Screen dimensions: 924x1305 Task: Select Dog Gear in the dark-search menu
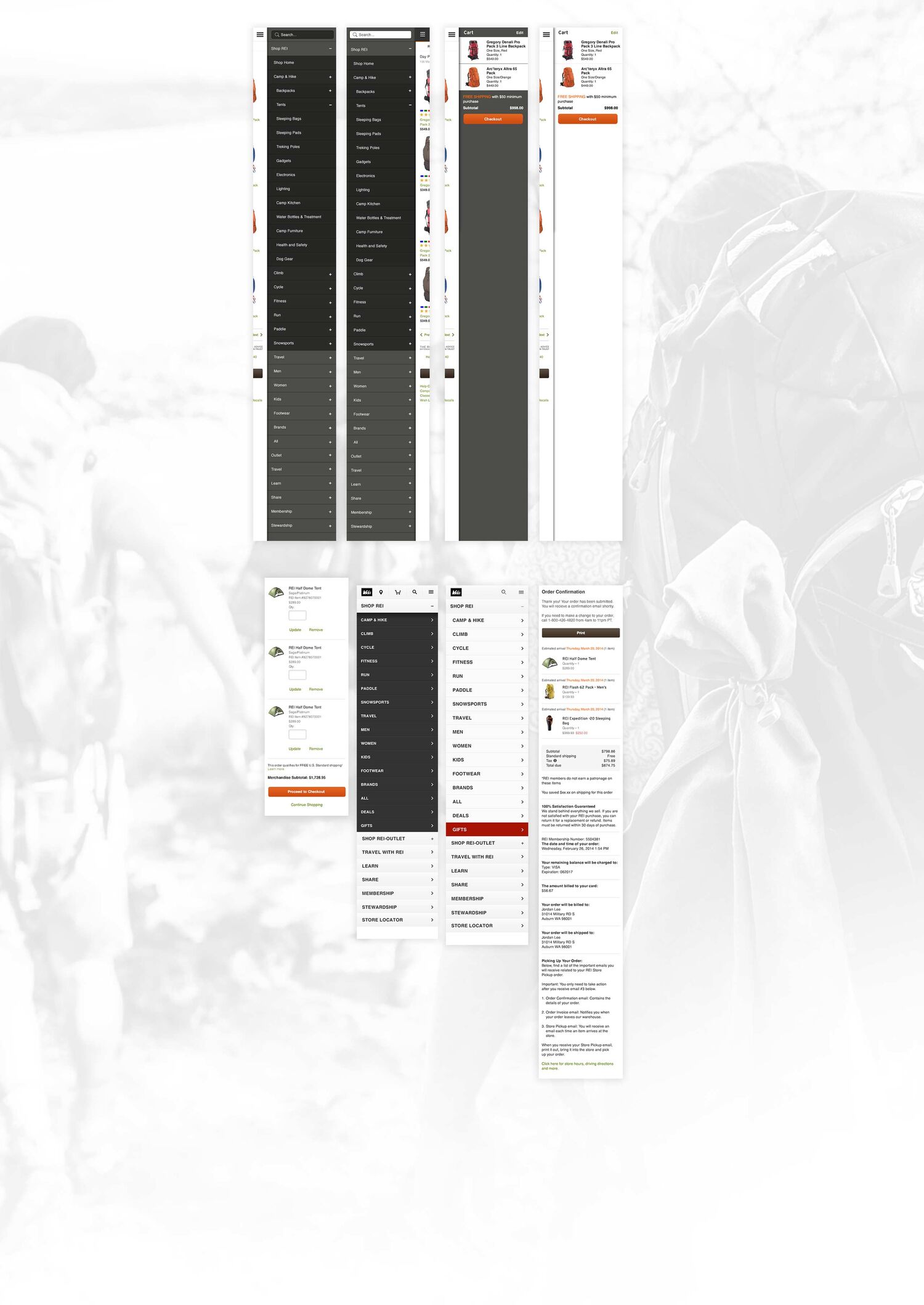click(302, 259)
